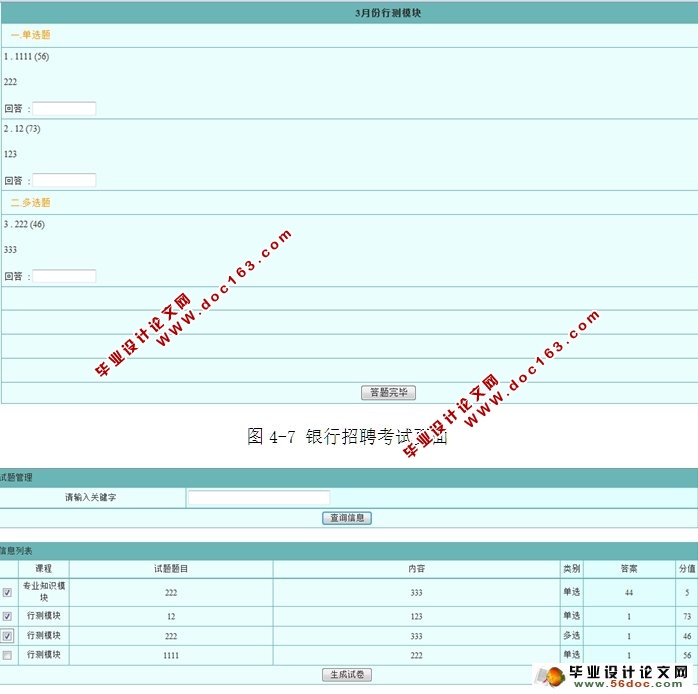Select question text 1 . 1111 (56)

(26, 57)
